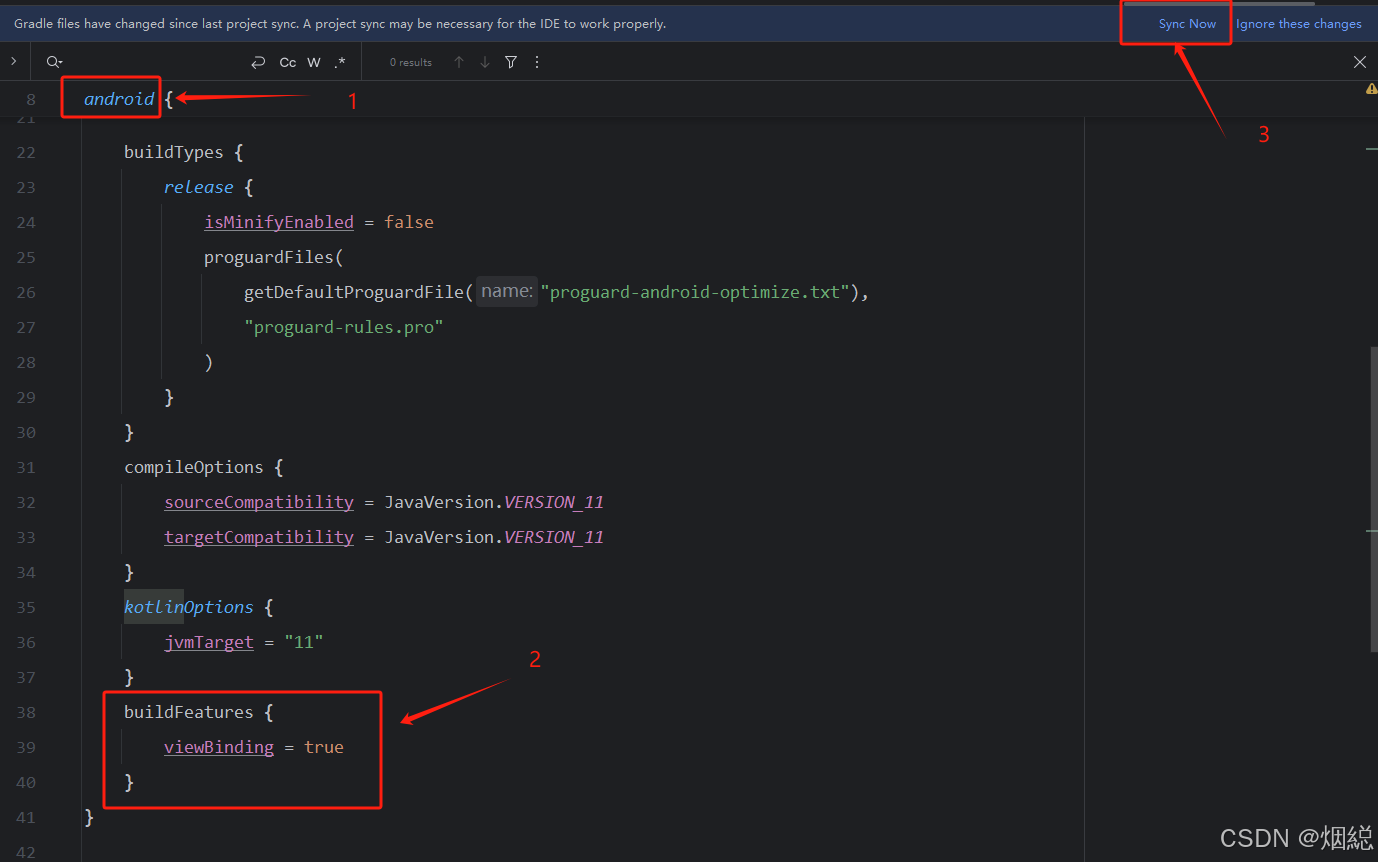Click the yellow inspection warning triangle
The width and height of the screenshot is (1378, 862).
1370,88
